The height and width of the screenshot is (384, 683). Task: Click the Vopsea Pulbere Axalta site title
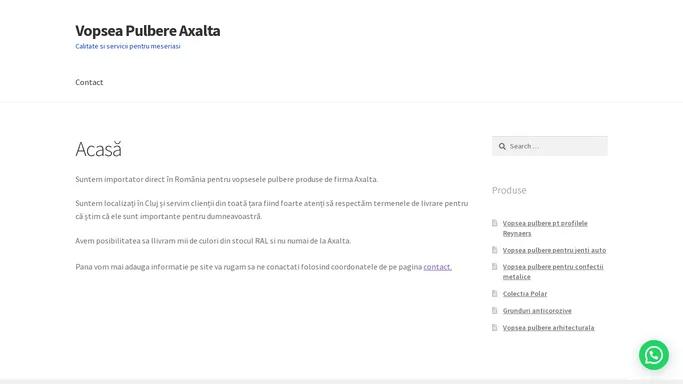pyautogui.click(x=148, y=31)
